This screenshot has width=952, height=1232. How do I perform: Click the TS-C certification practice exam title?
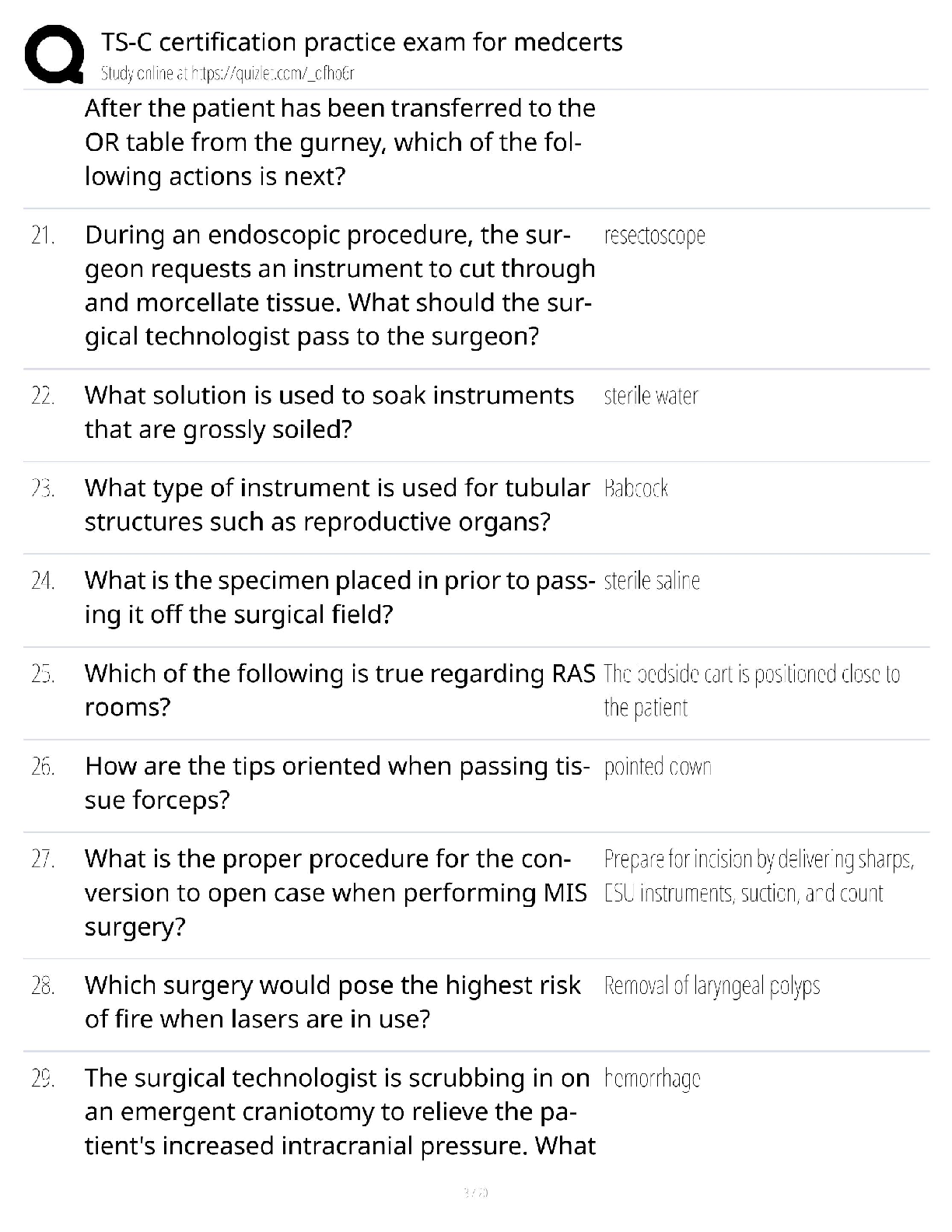362,41
